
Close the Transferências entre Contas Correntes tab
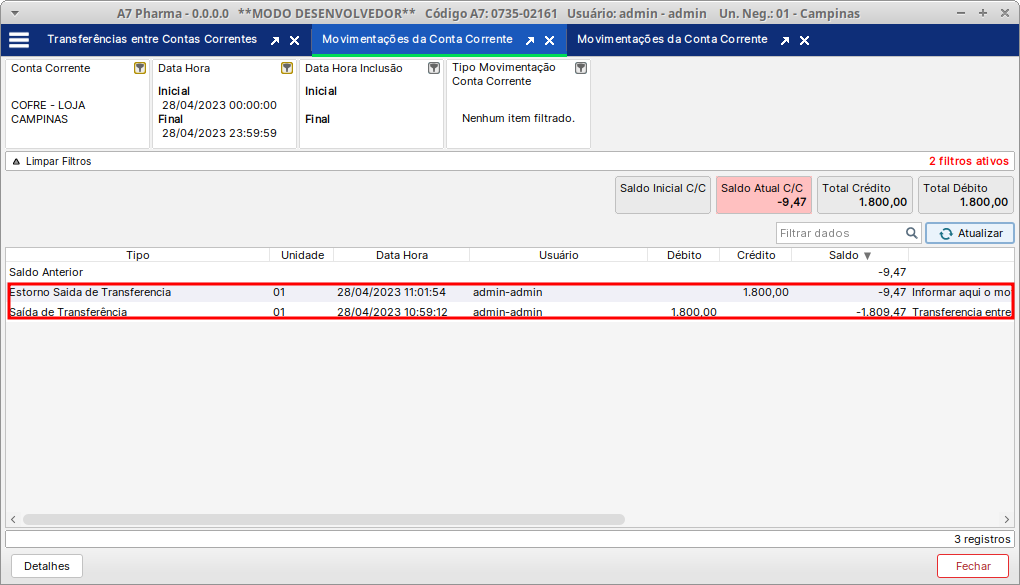(x=294, y=41)
